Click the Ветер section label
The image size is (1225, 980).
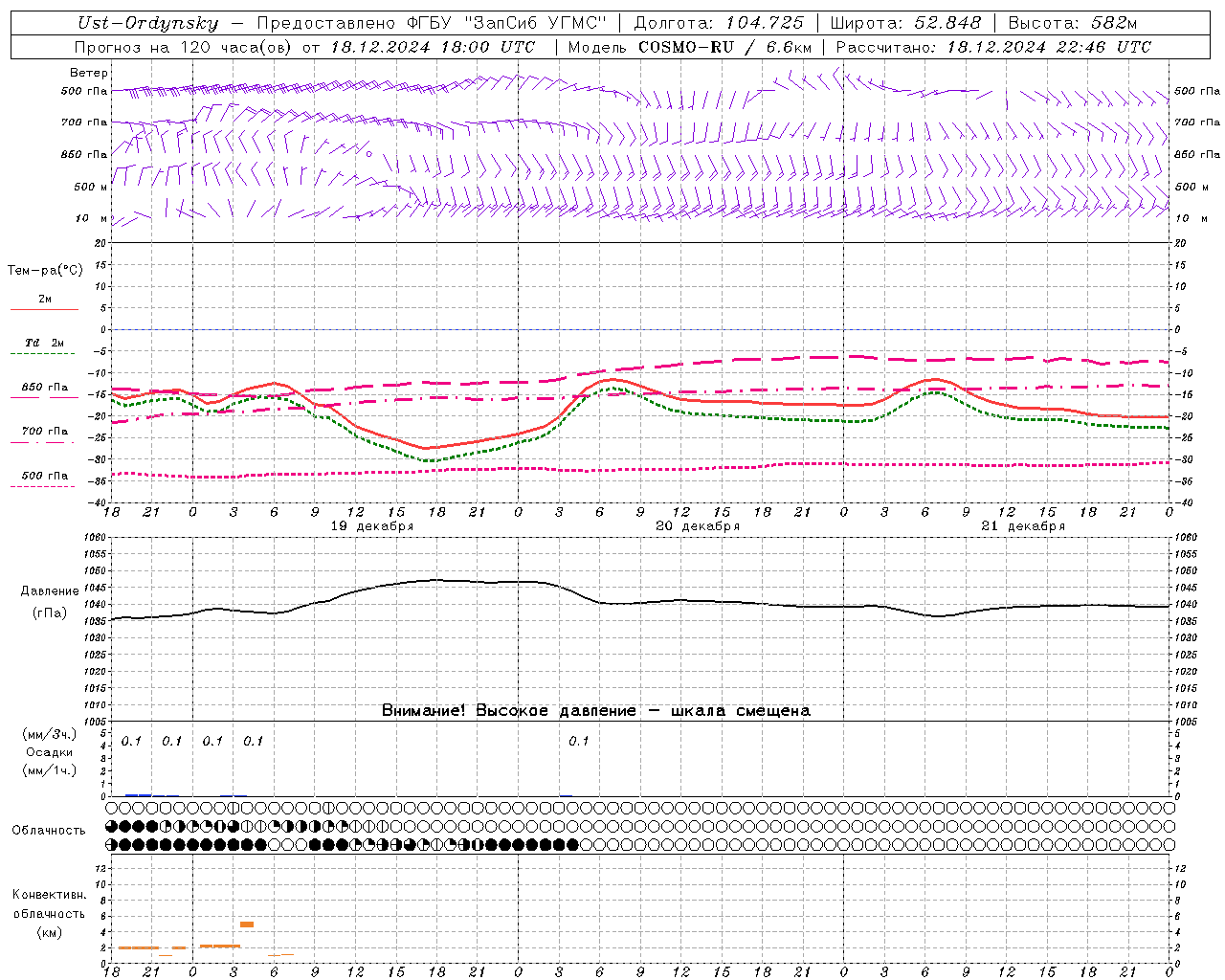89,73
